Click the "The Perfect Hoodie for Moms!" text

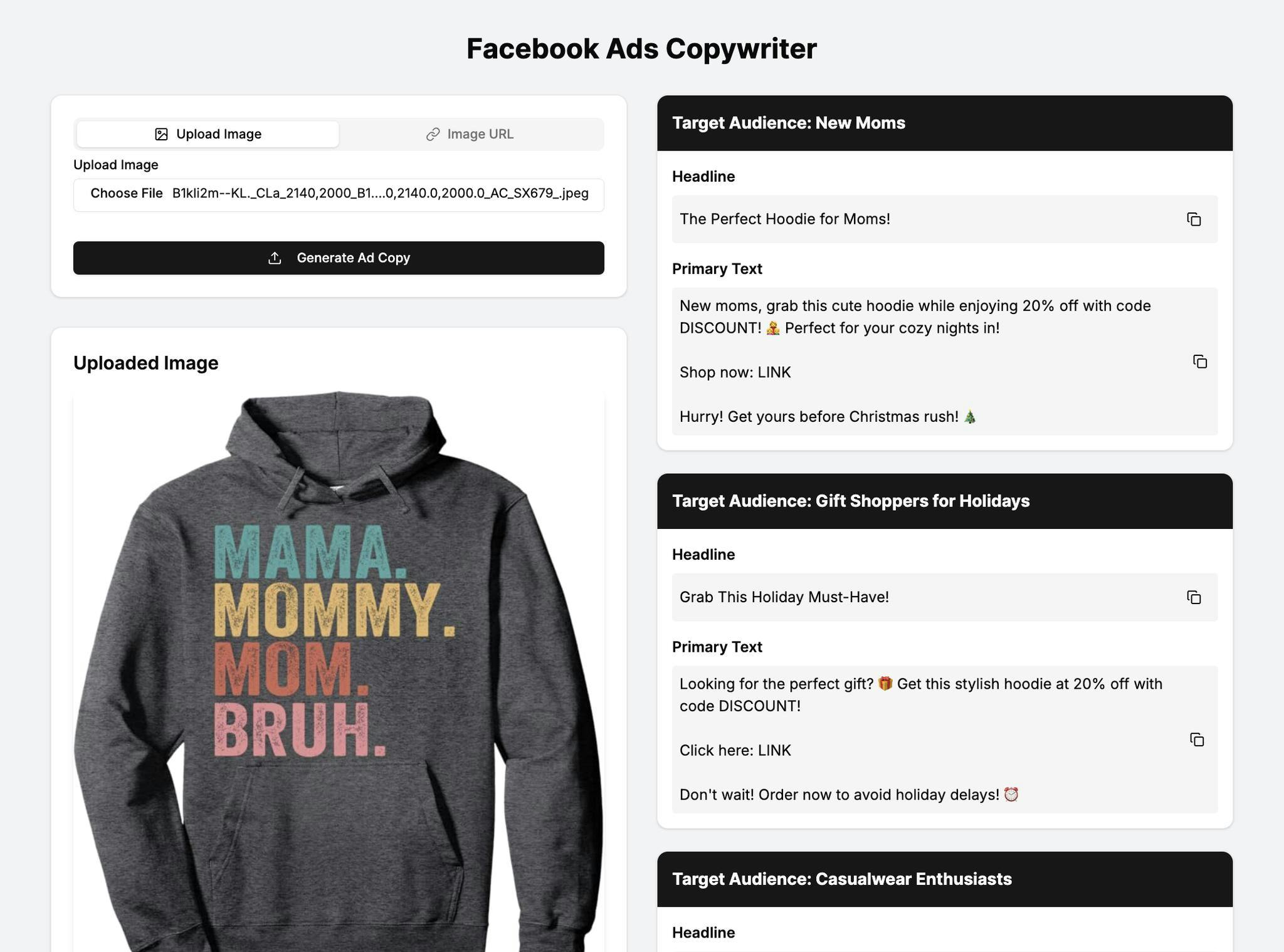[x=784, y=219]
